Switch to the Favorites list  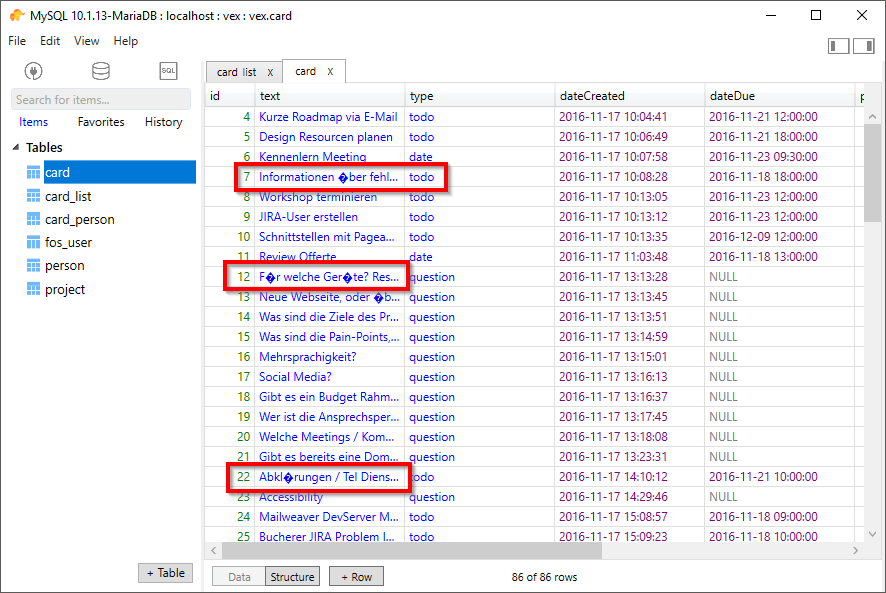[100, 121]
